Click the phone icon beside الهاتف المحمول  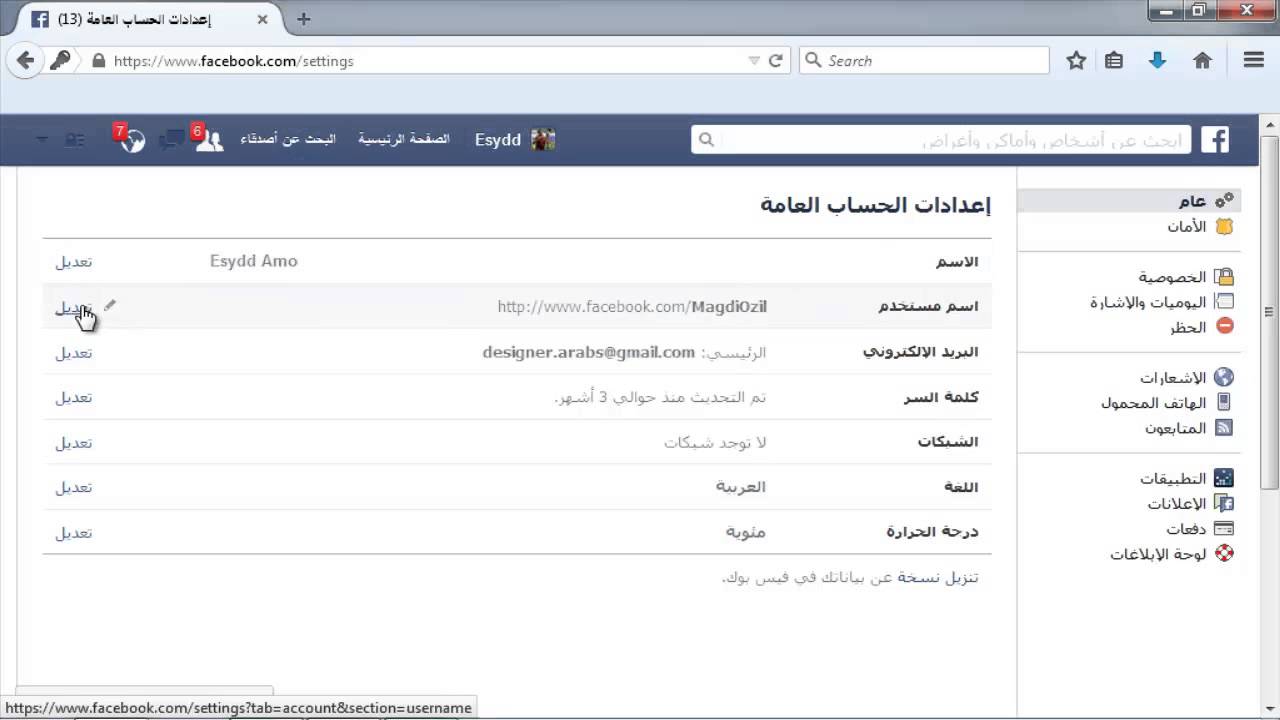pyautogui.click(x=1224, y=403)
